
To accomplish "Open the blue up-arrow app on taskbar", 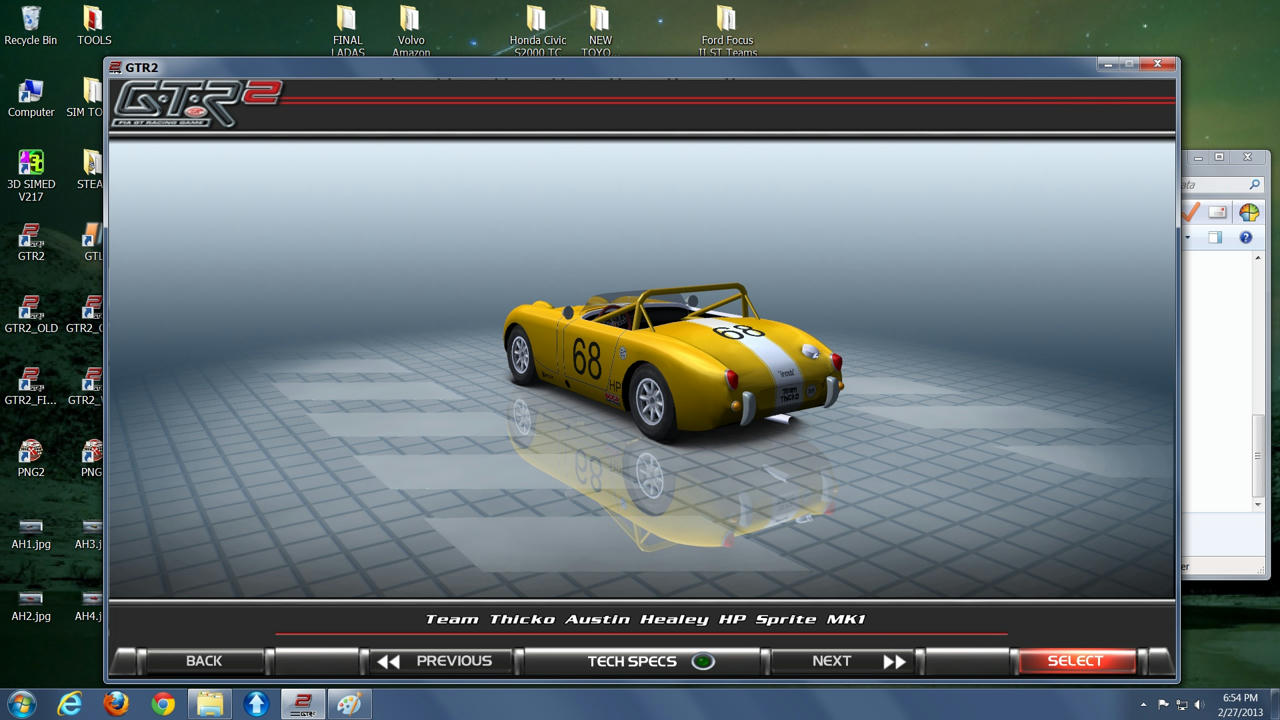I will (256, 704).
